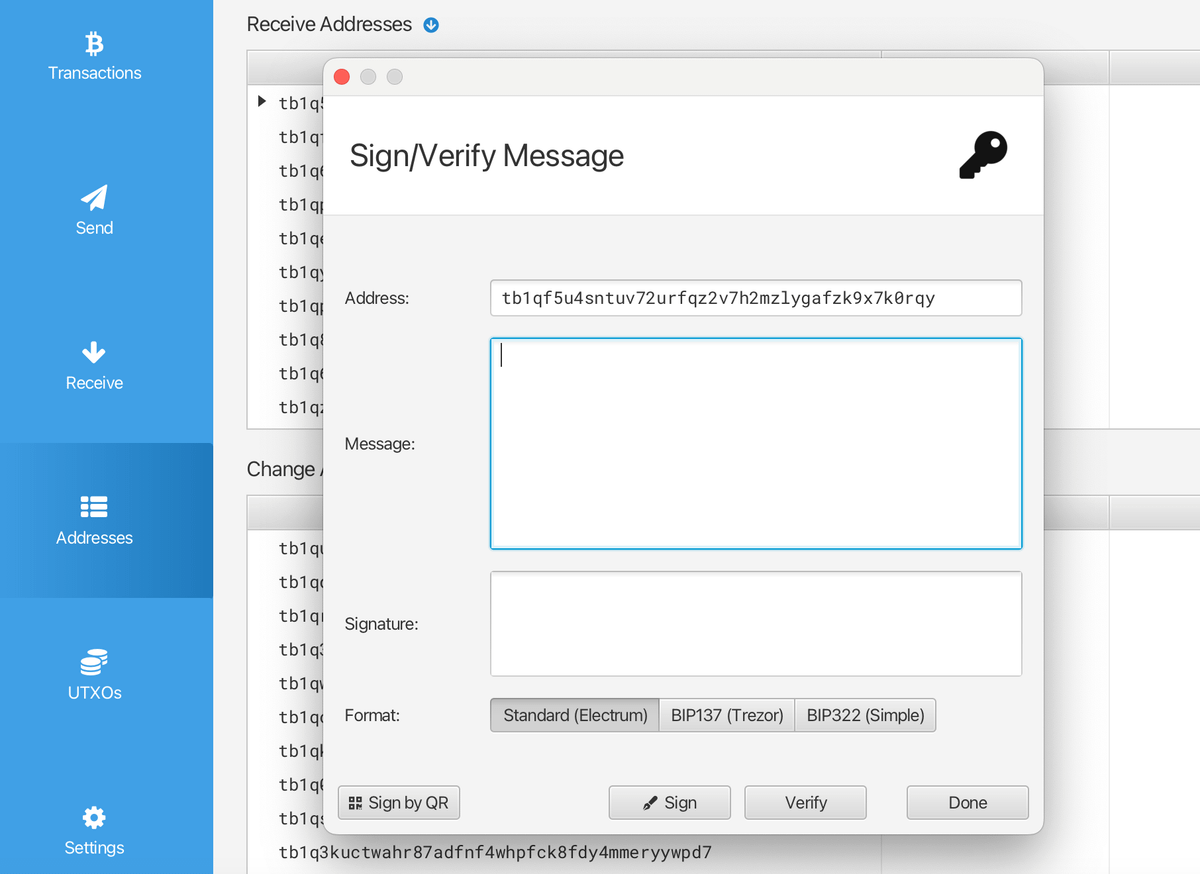Open the Transactions Bitcoin icon
The width and height of the screenshot is (1200, 874).
coord(94,43)
